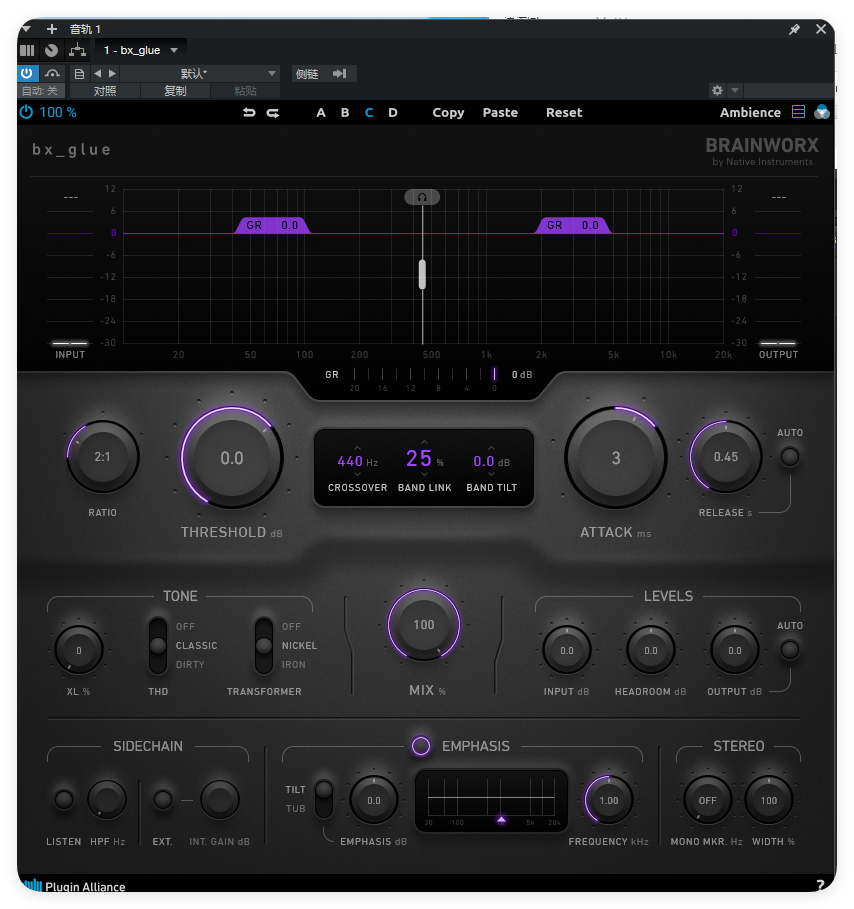Click the crossover handle in the graph
Image resolution: width=854 pixels, height=909 pixels.
[422, 274]
